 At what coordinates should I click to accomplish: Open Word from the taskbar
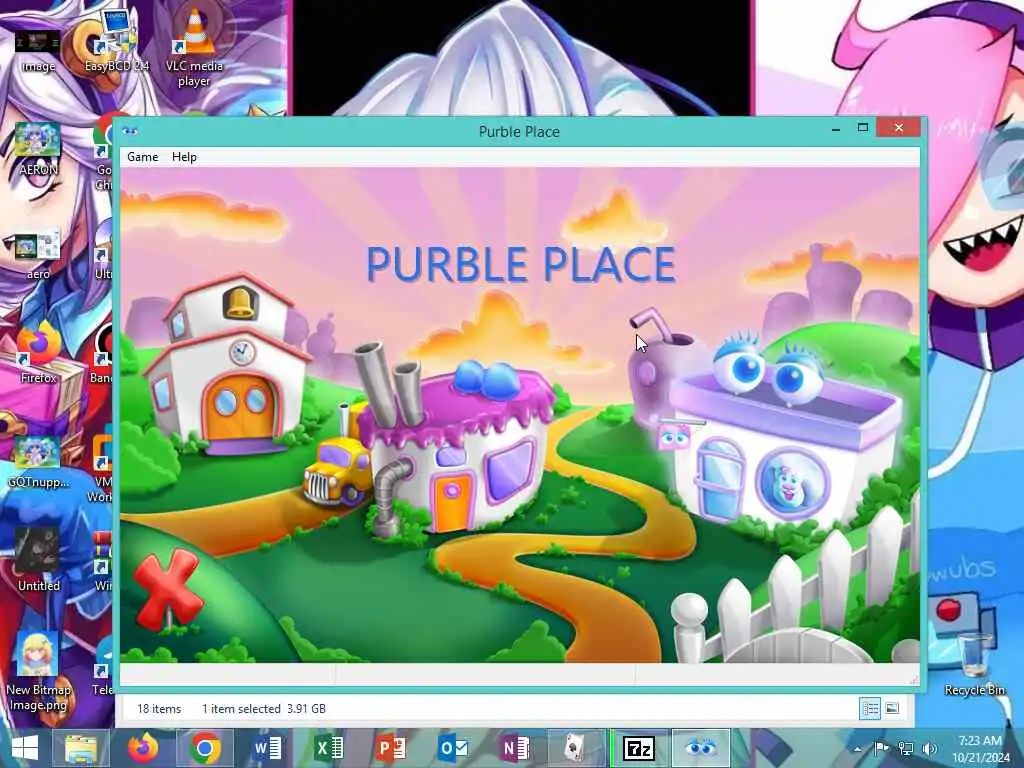pyautogui.click(x=266, y=748)
